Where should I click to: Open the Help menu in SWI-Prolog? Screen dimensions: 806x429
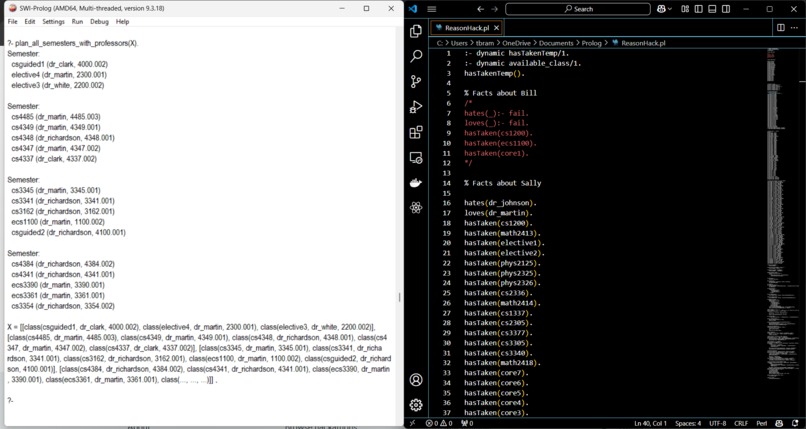[x=122, y=22]
